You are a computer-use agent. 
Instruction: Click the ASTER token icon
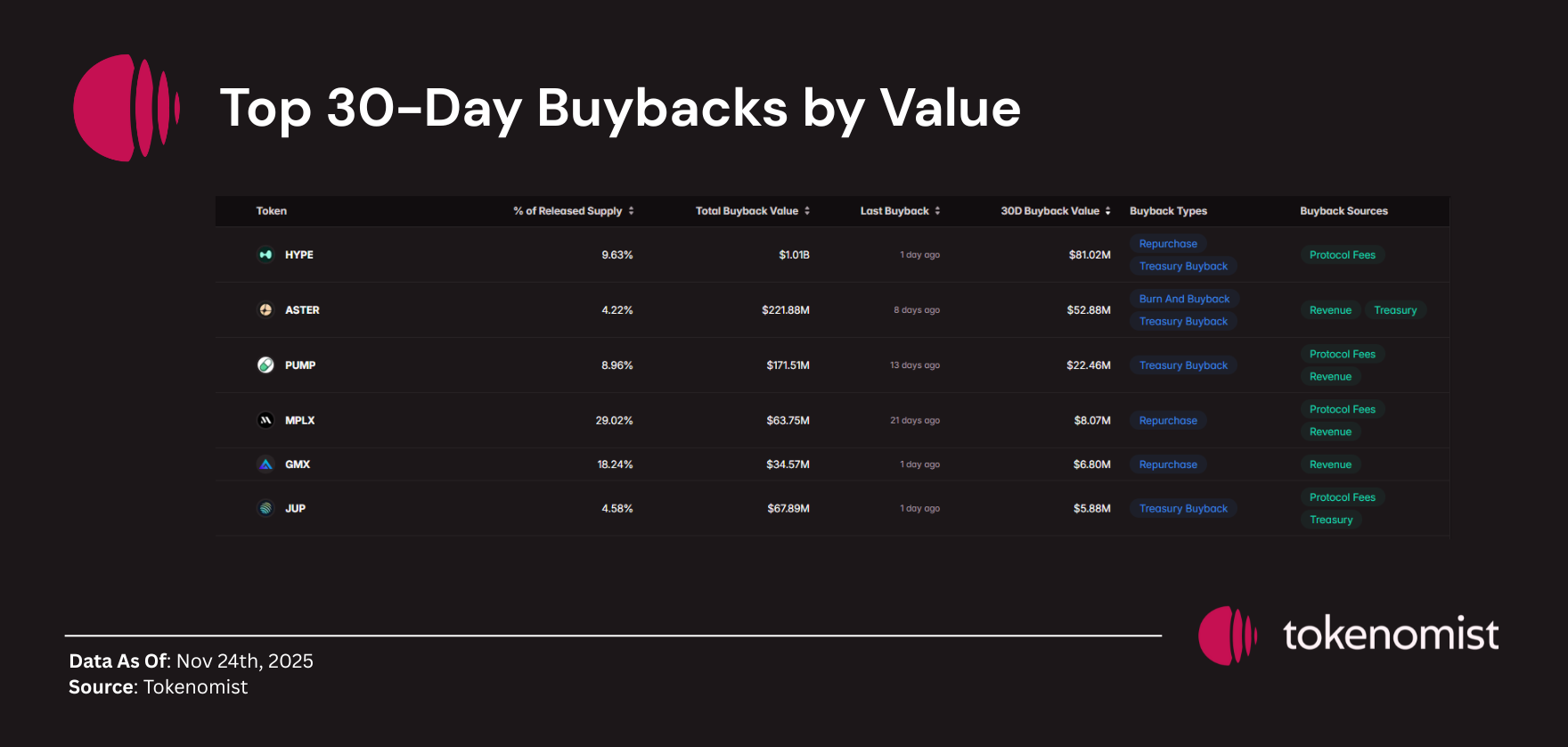265,310
